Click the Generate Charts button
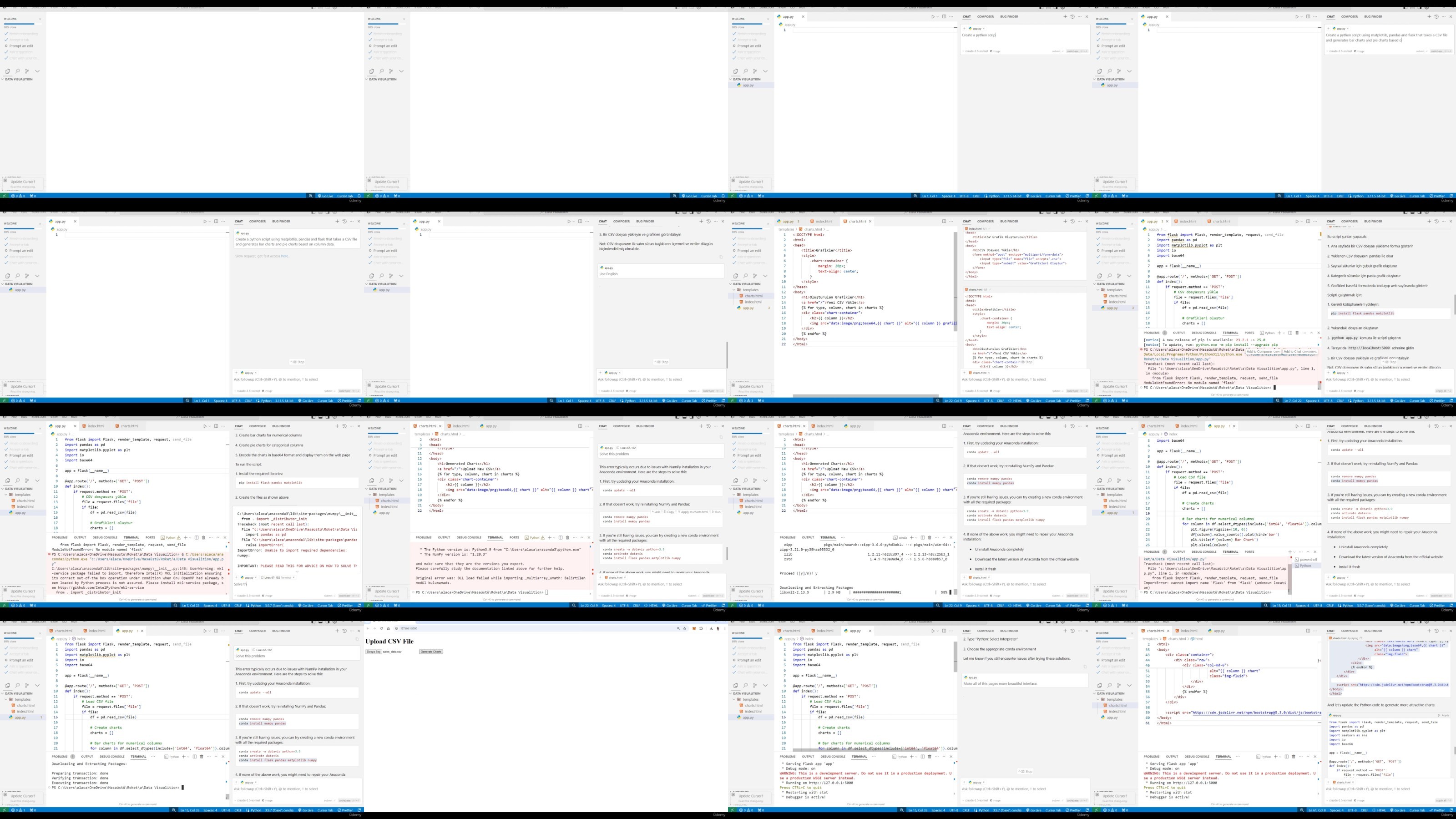 point(431,652)
